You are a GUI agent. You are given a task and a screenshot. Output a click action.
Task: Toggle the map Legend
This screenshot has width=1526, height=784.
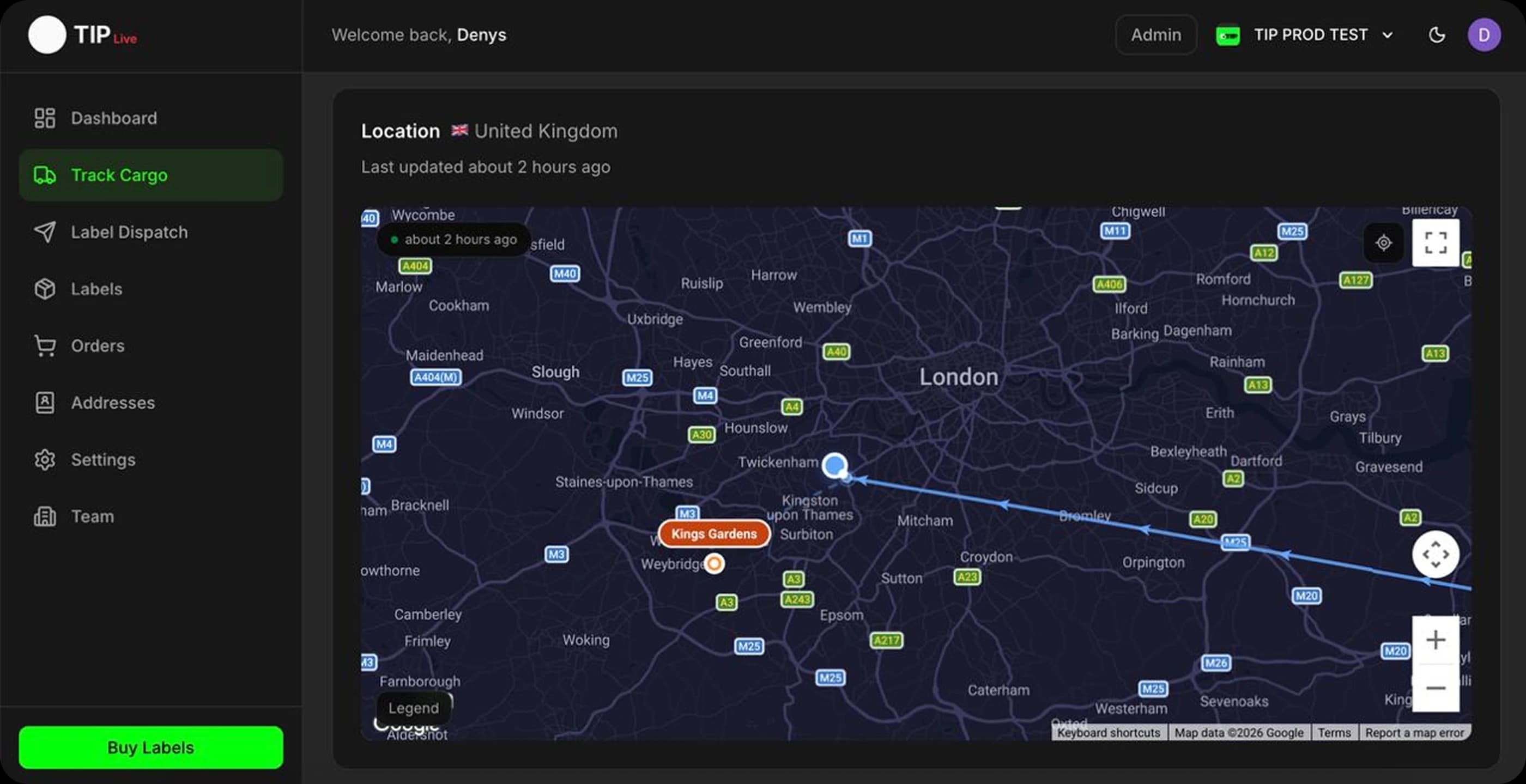click(x=414, y=708)
